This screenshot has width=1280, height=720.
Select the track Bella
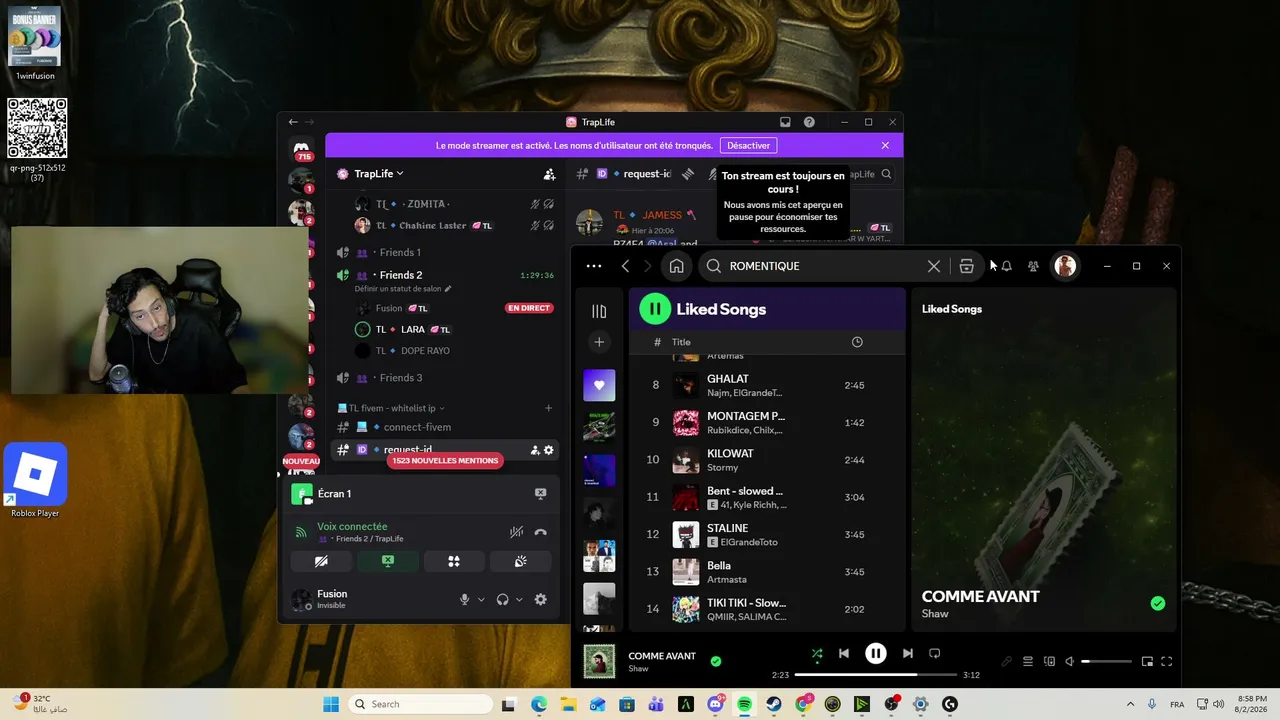766,572
